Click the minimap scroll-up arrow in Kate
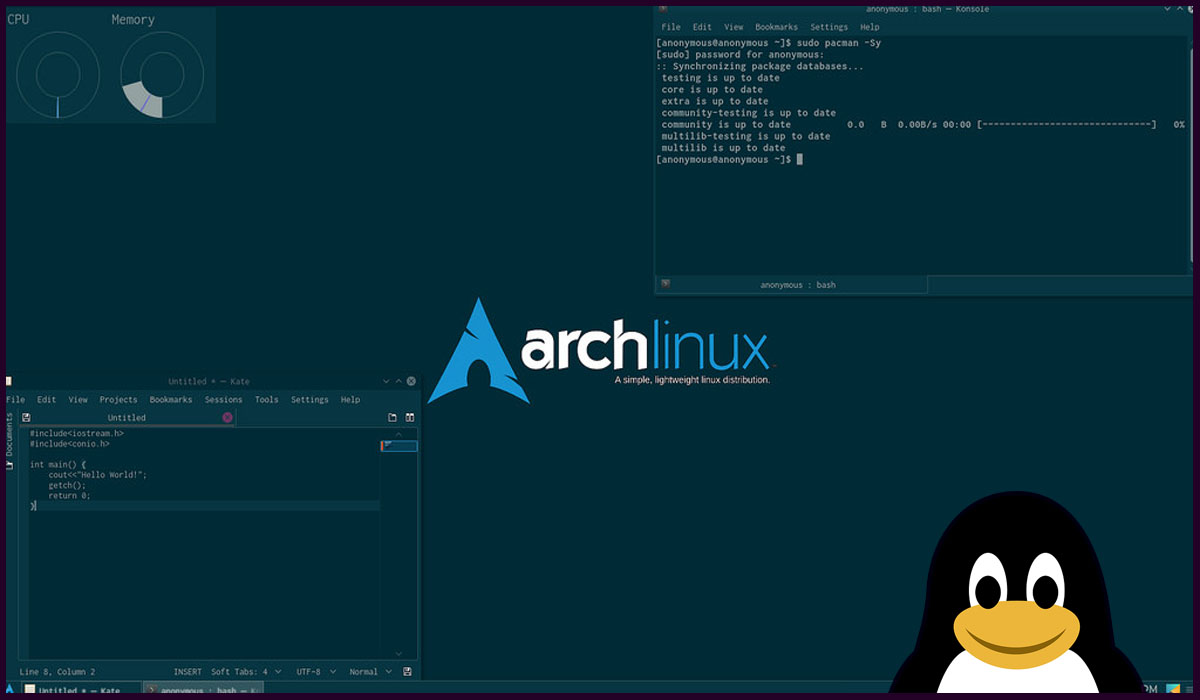The image size is (1200, 700). coord(399,434)
